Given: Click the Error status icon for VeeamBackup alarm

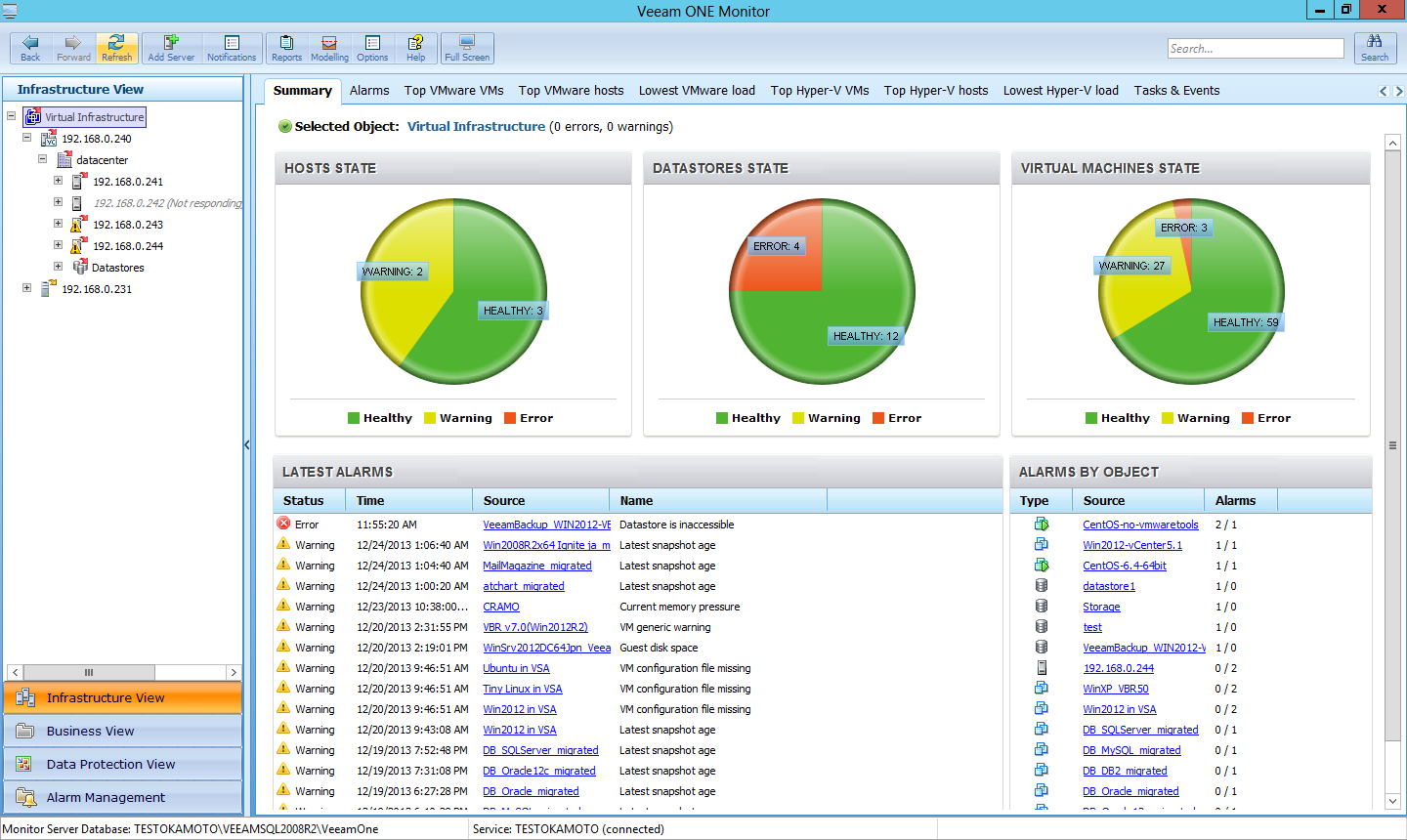Looking at the screenshot, I should tap(283, 524).
